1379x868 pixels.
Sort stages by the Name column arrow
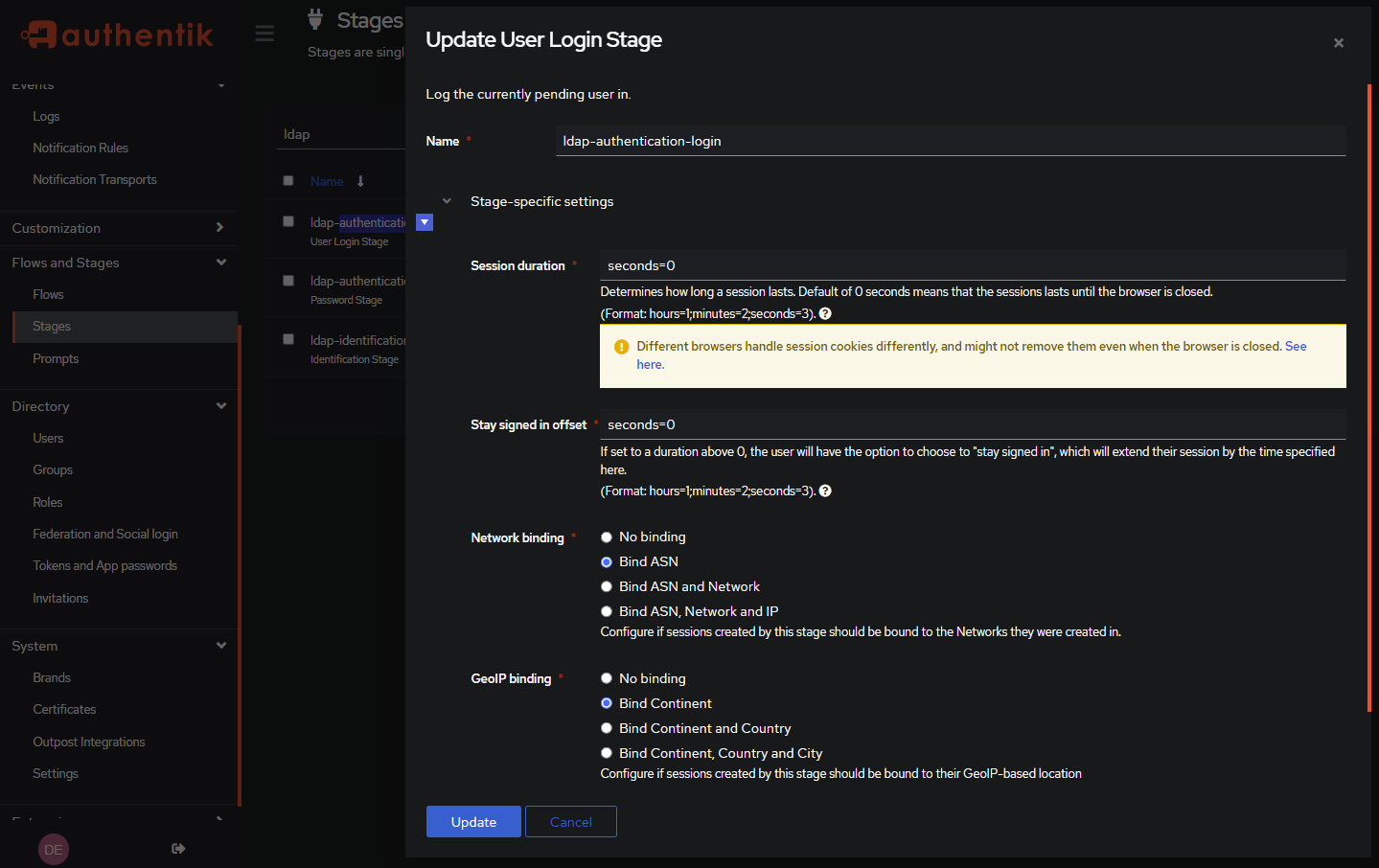359,181
